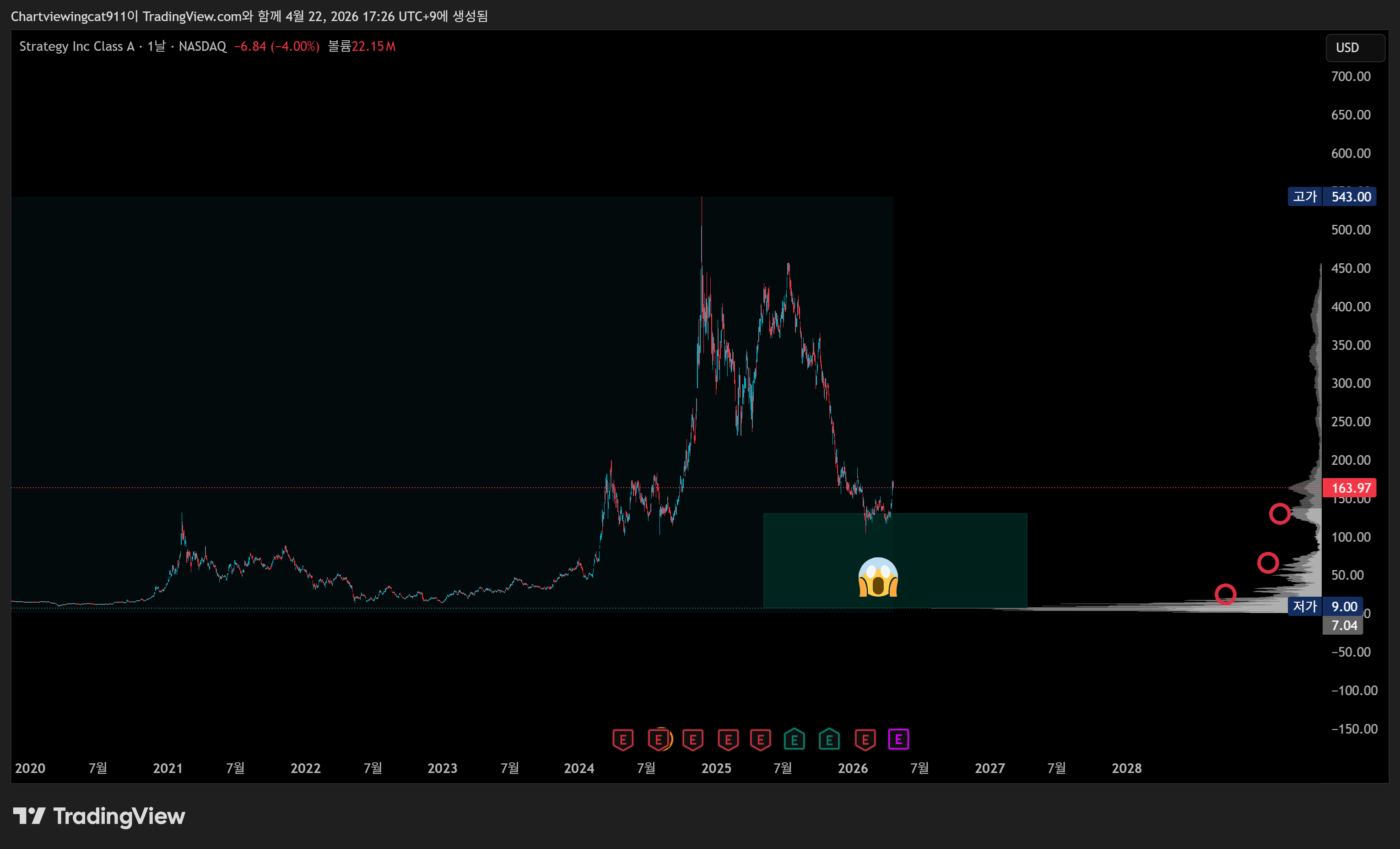This screenshot has width=1400, height=849.
Task: Click the purple upcoming earnings E marker
Action: coord(898,739)
